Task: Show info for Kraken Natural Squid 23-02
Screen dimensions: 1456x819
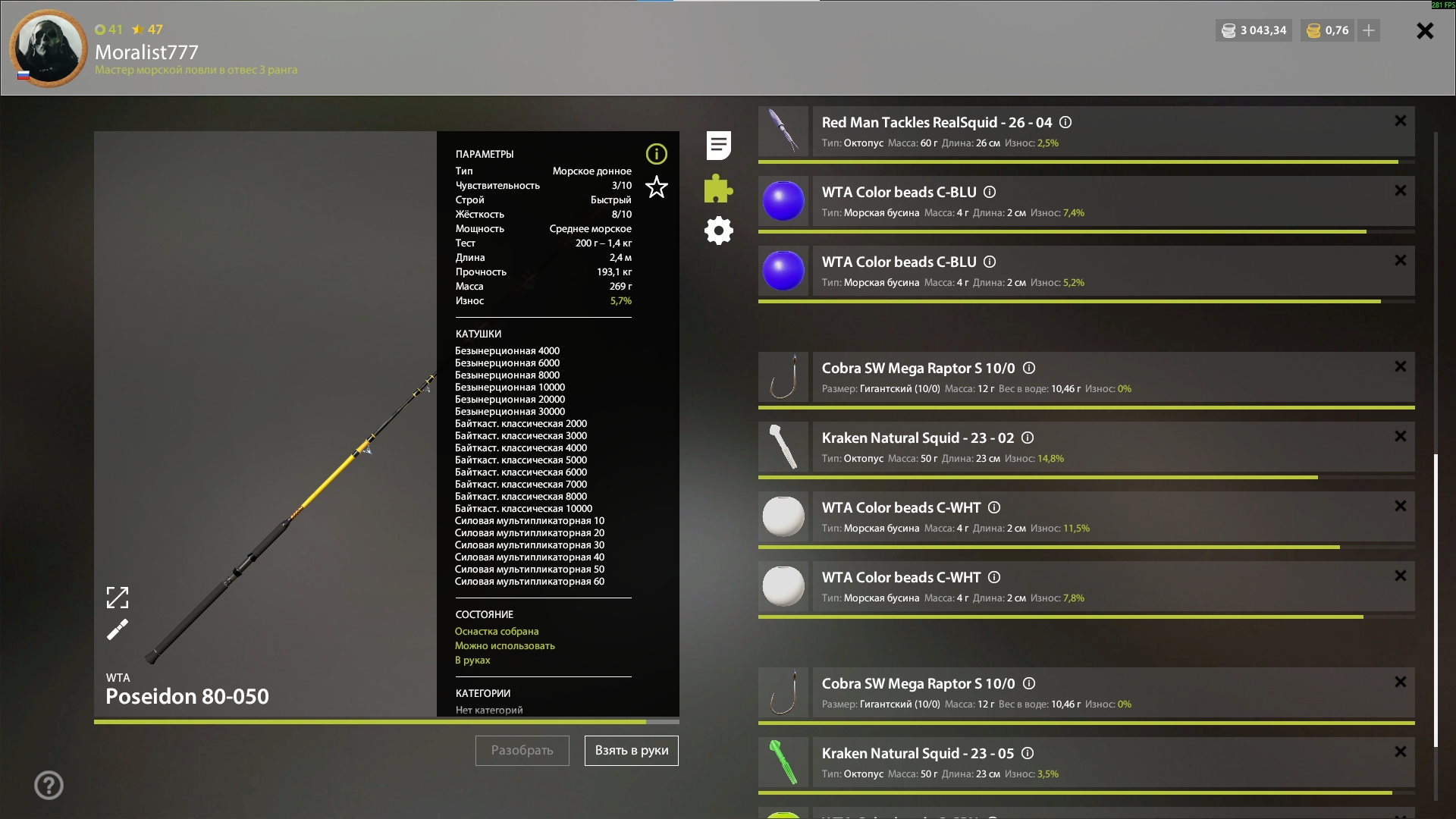Action: click(1028, 438)
